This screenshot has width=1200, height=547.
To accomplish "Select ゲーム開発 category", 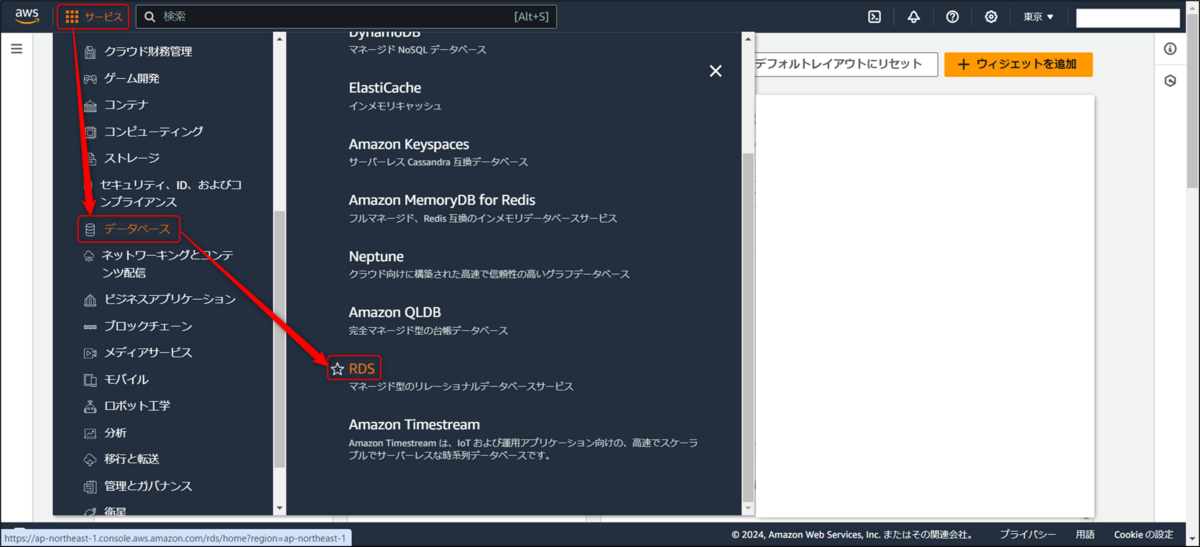I will (x=132, y=78).
